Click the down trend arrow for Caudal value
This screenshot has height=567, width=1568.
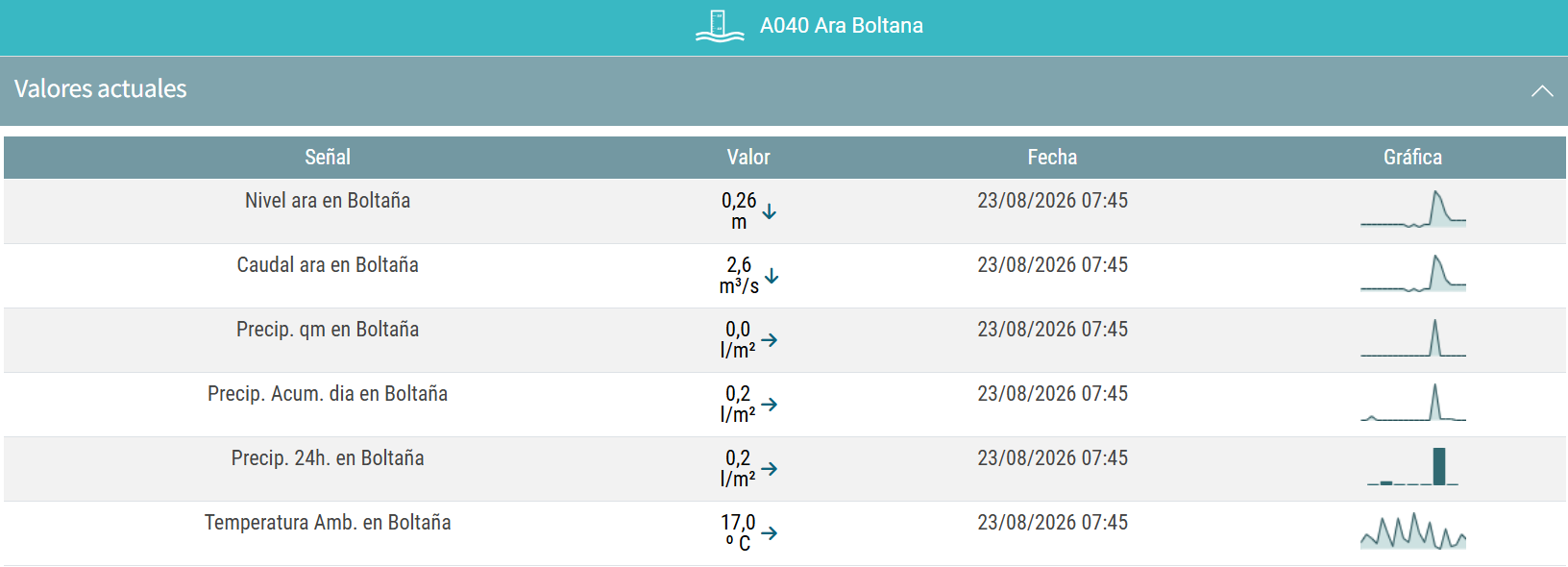coord(772,276)
